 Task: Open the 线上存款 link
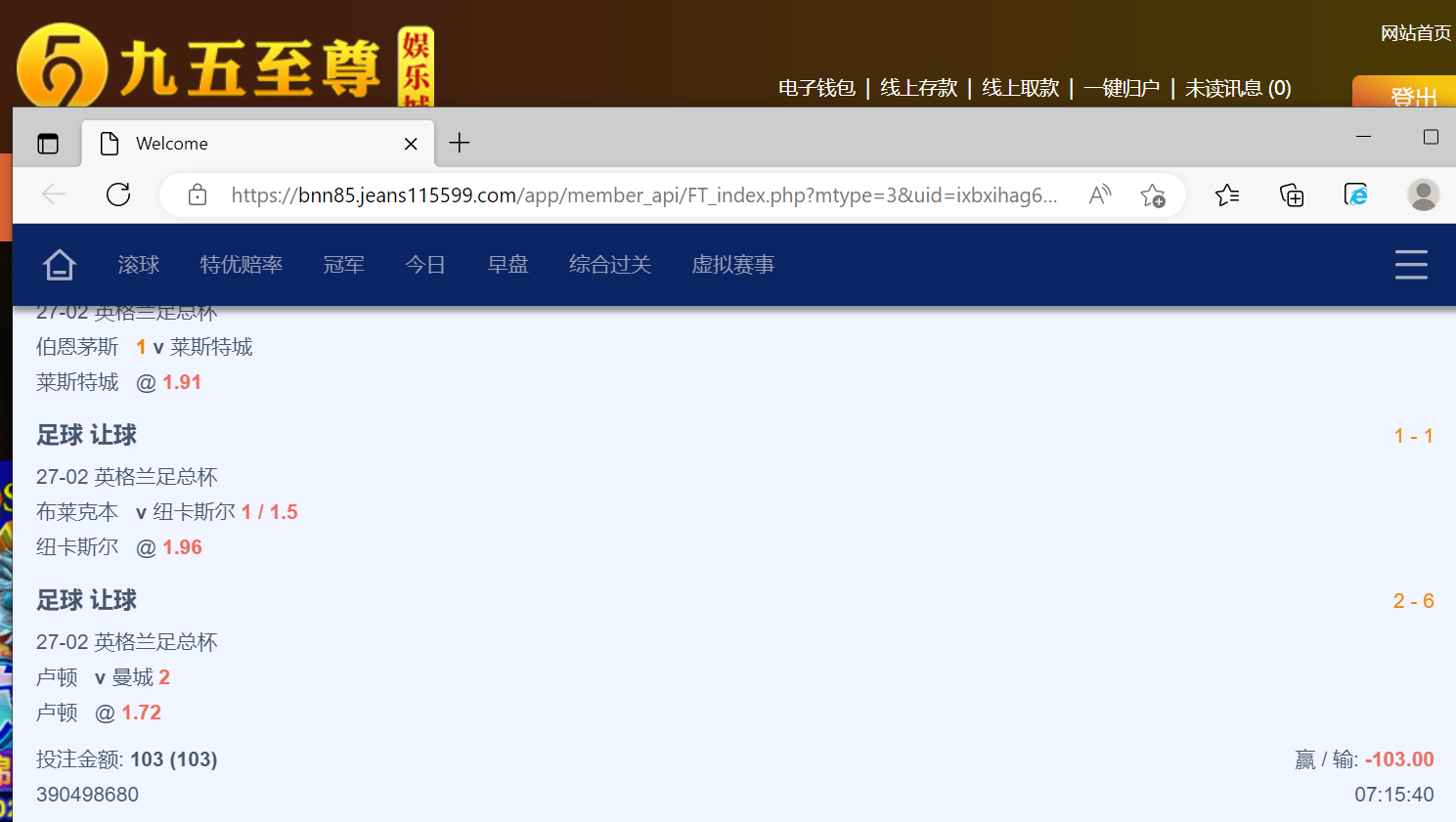[918, 88]
